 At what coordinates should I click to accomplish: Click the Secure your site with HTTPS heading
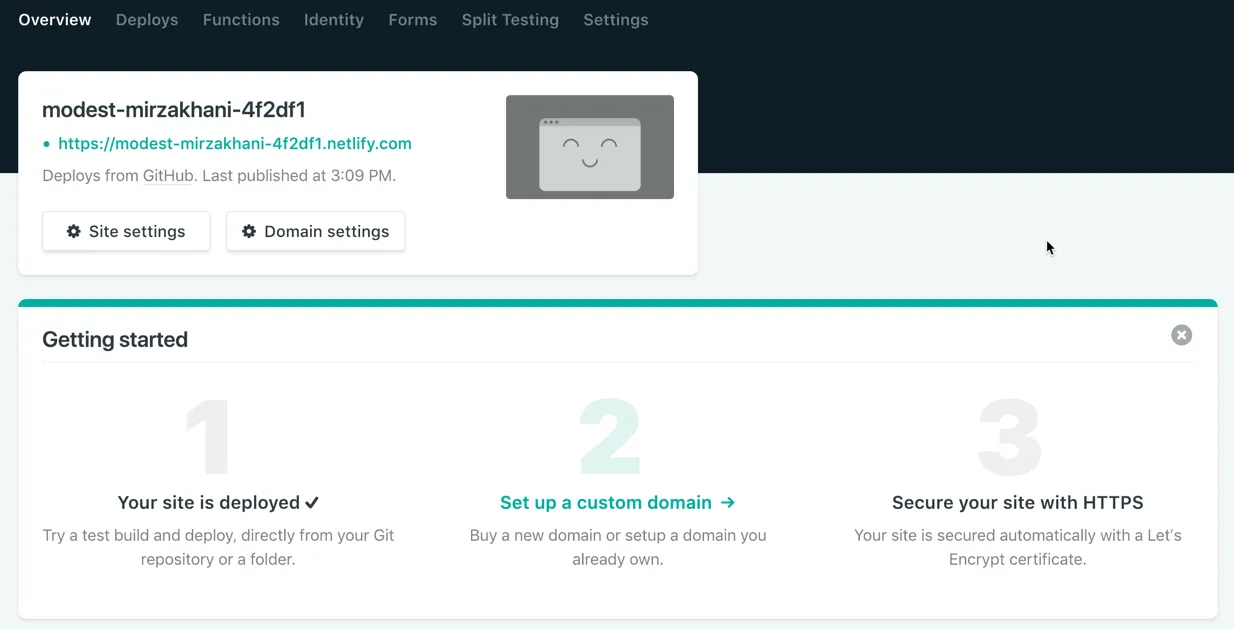pyautogui.click(x=1017, y=502)
